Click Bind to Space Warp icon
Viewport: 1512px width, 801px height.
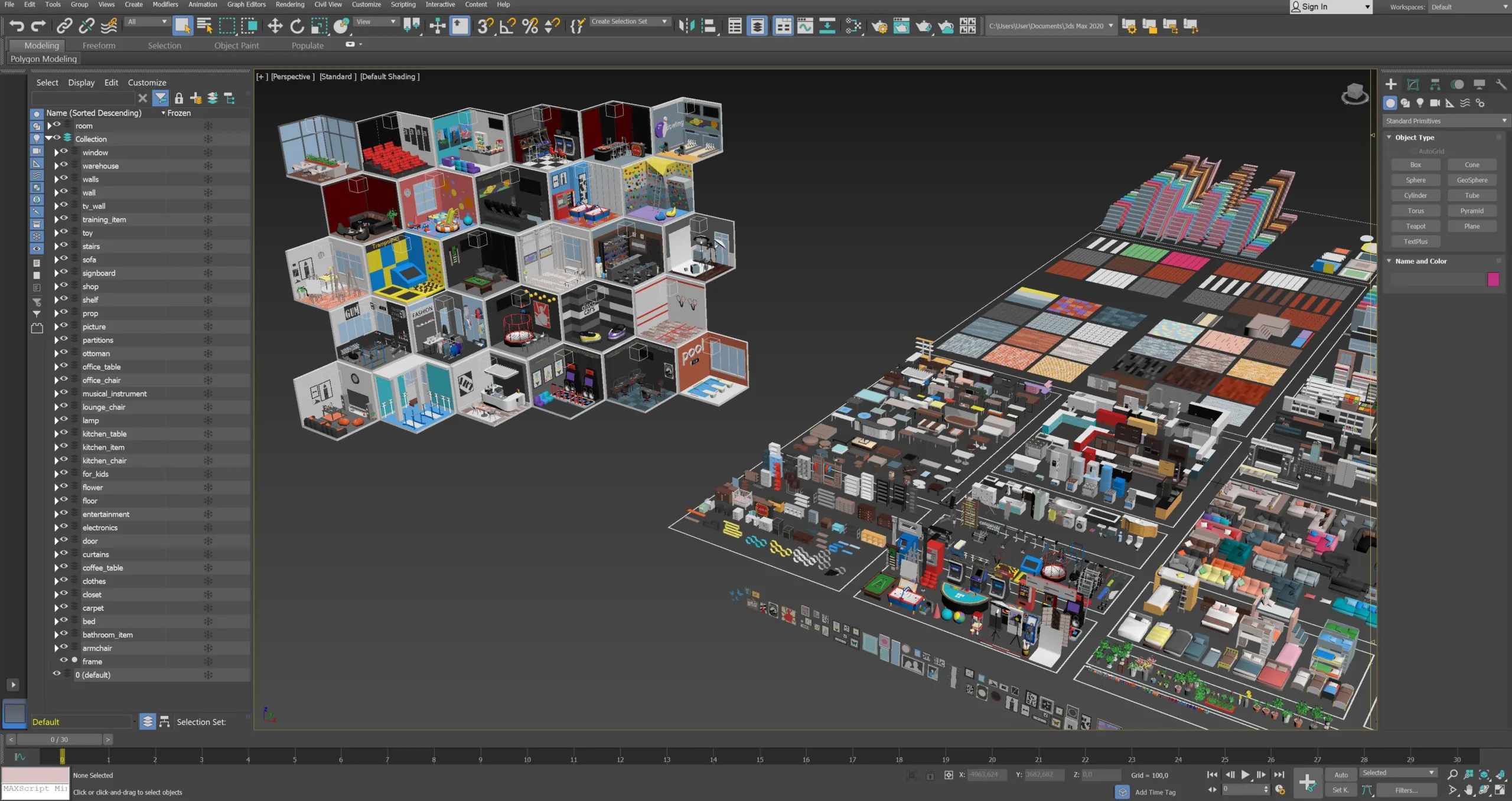coord(109,25)
